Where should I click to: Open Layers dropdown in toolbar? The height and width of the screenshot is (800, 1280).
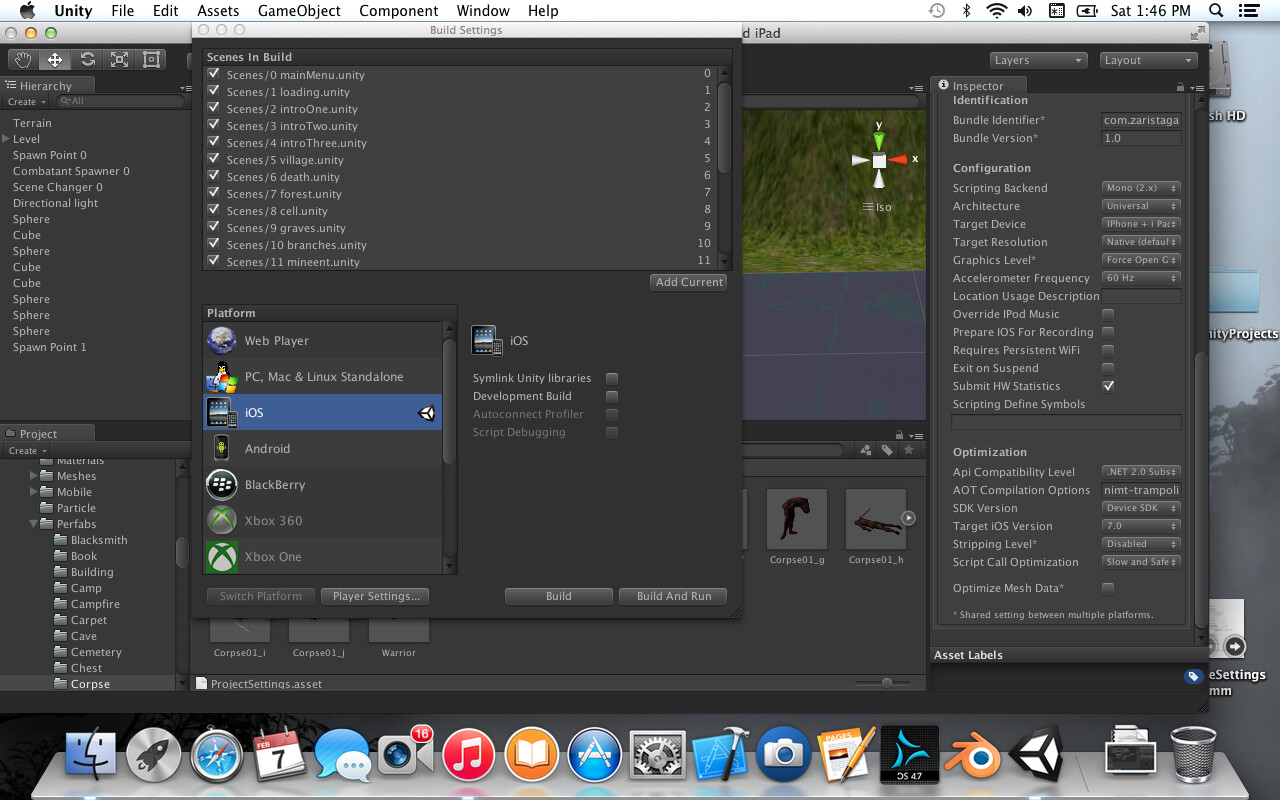1039,60
